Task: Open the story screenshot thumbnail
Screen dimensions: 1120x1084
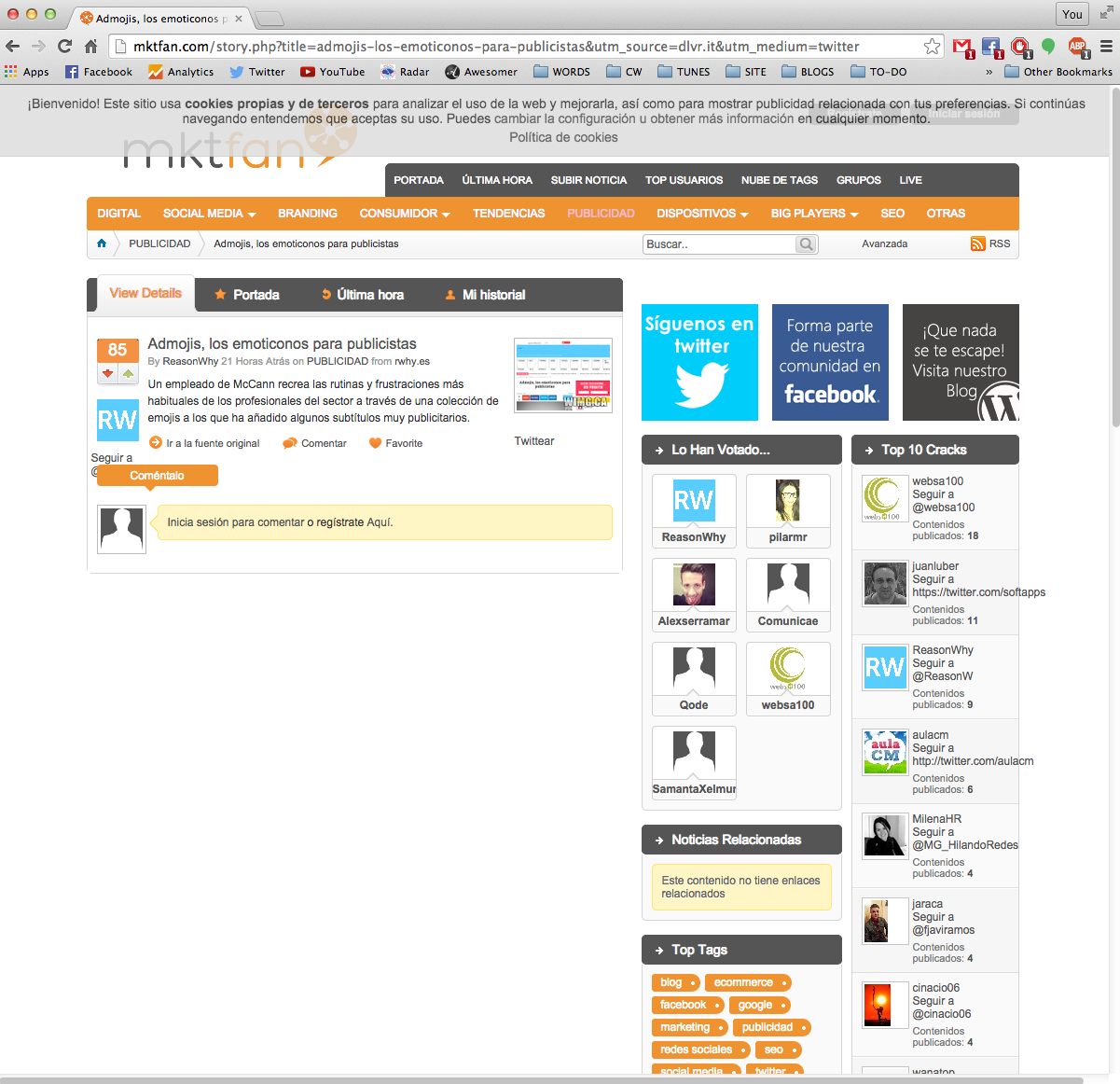Action: click(x=563, y=375)
